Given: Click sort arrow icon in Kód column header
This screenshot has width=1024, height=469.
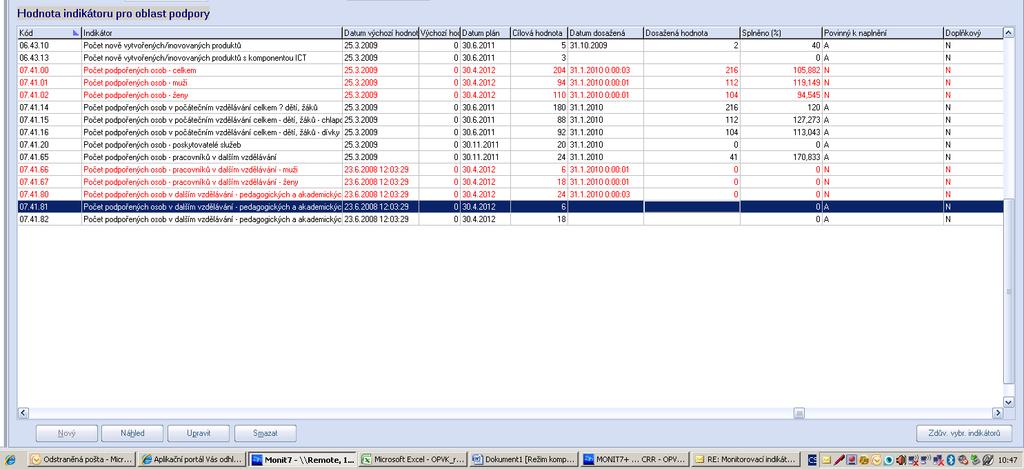Looking at the screenshot, I should [x=76, y=31].
